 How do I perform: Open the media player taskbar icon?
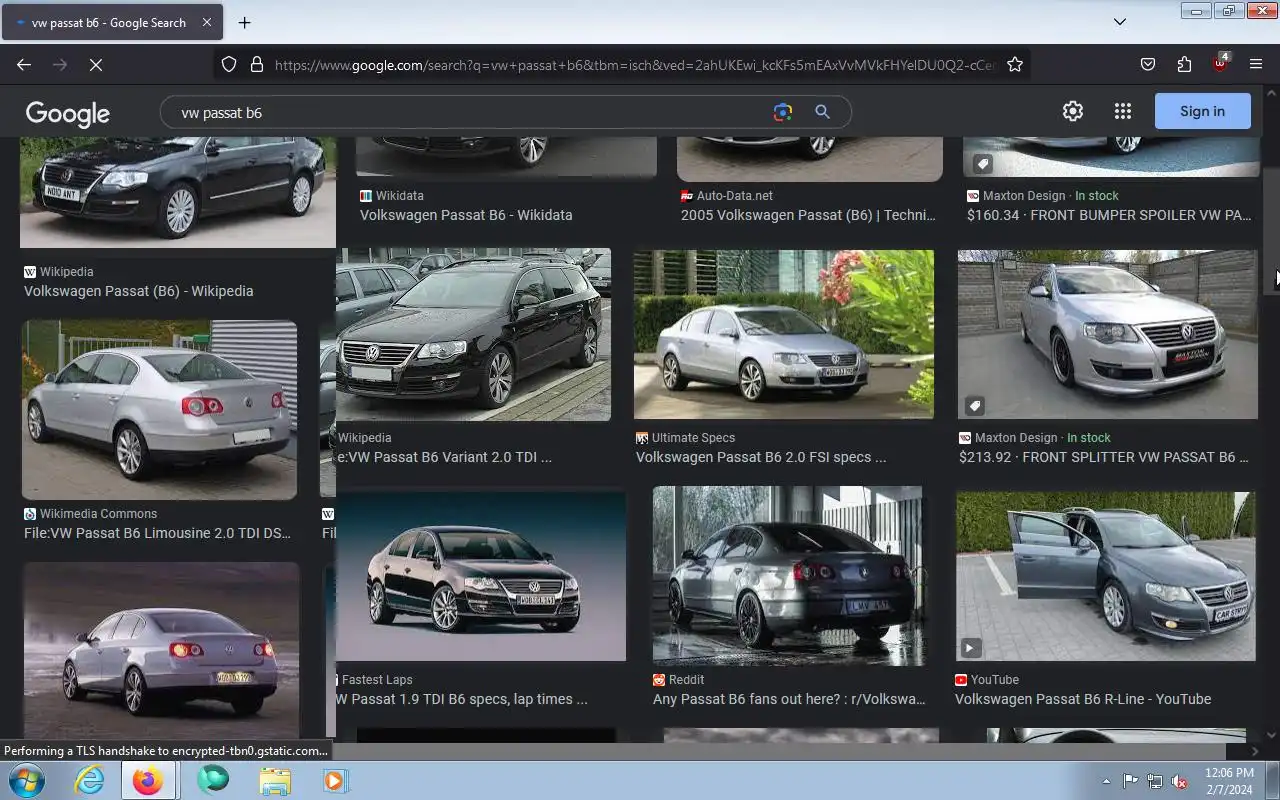coord(335,780)
